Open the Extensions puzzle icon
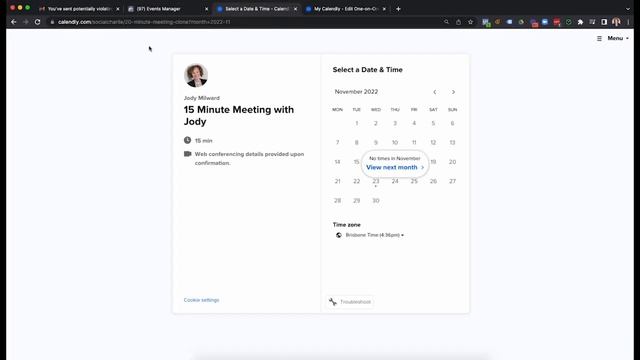 (x=580, y=22)
